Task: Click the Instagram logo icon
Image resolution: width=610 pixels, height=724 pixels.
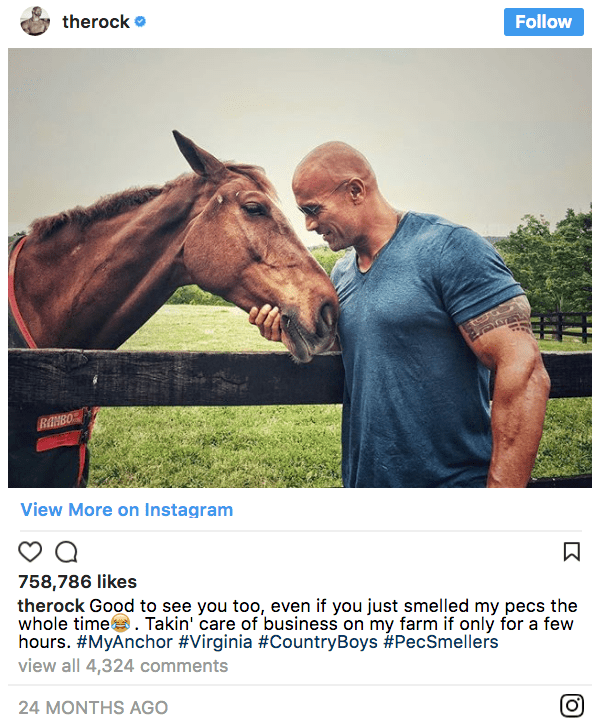Action: point(572,706)
